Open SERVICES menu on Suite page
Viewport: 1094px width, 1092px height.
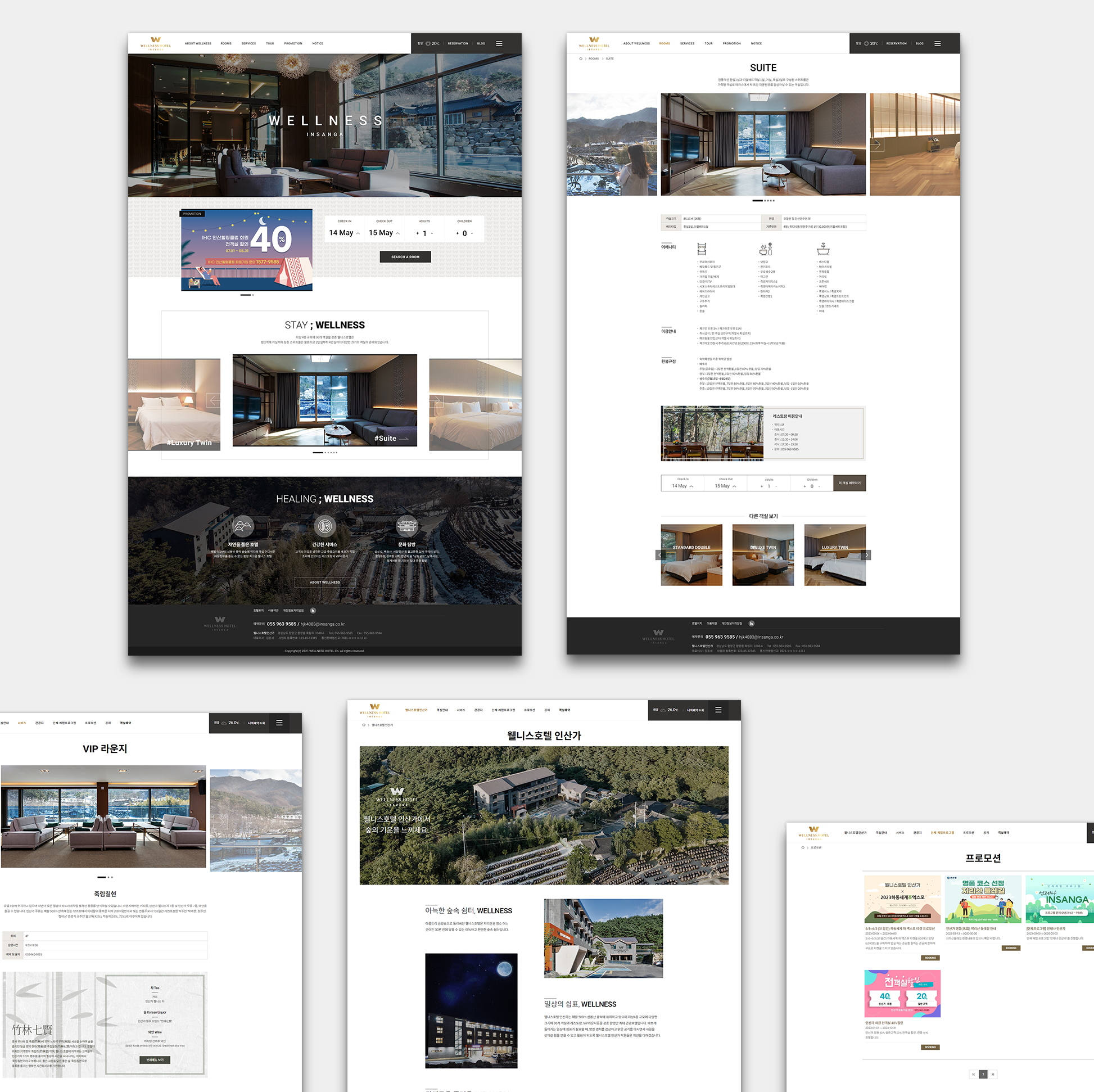(x=688, y=44)
